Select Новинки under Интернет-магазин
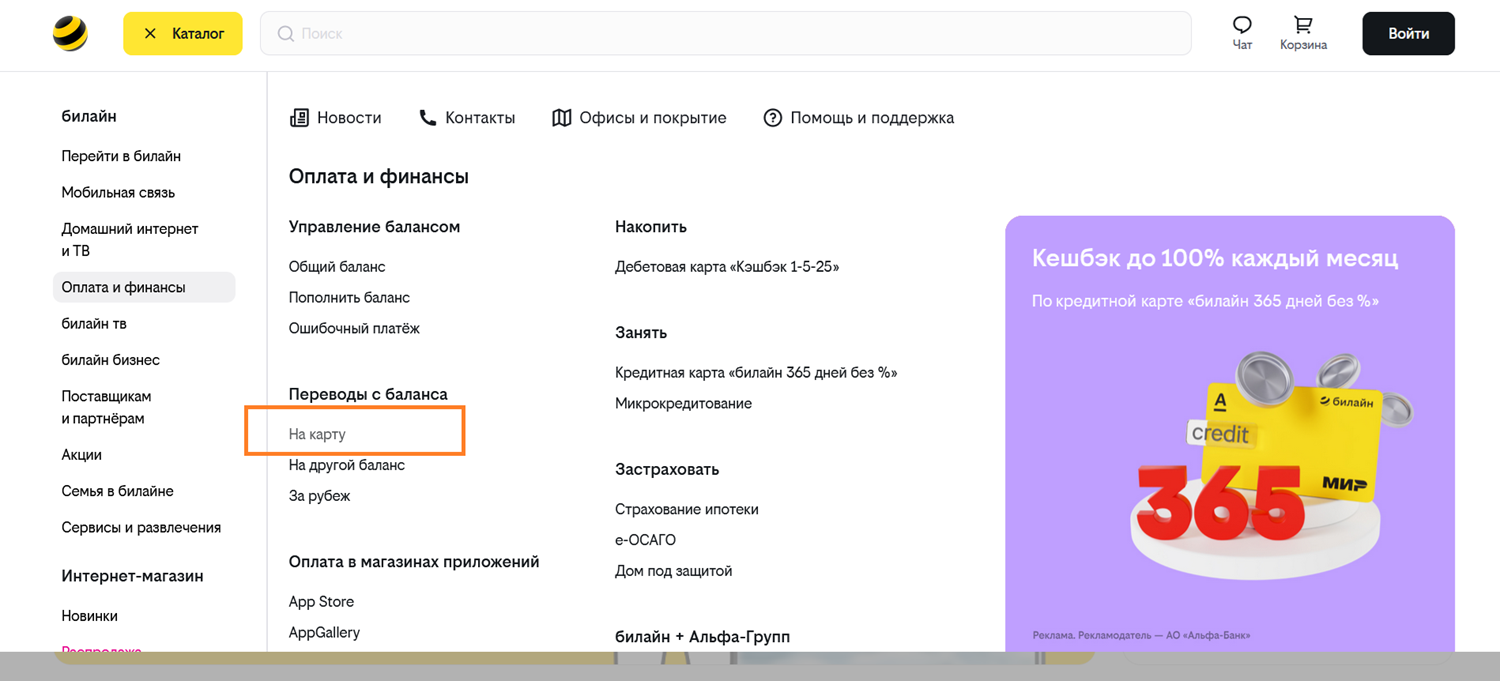The height and width of the screenshot is (681, 1500). (90, 616)
